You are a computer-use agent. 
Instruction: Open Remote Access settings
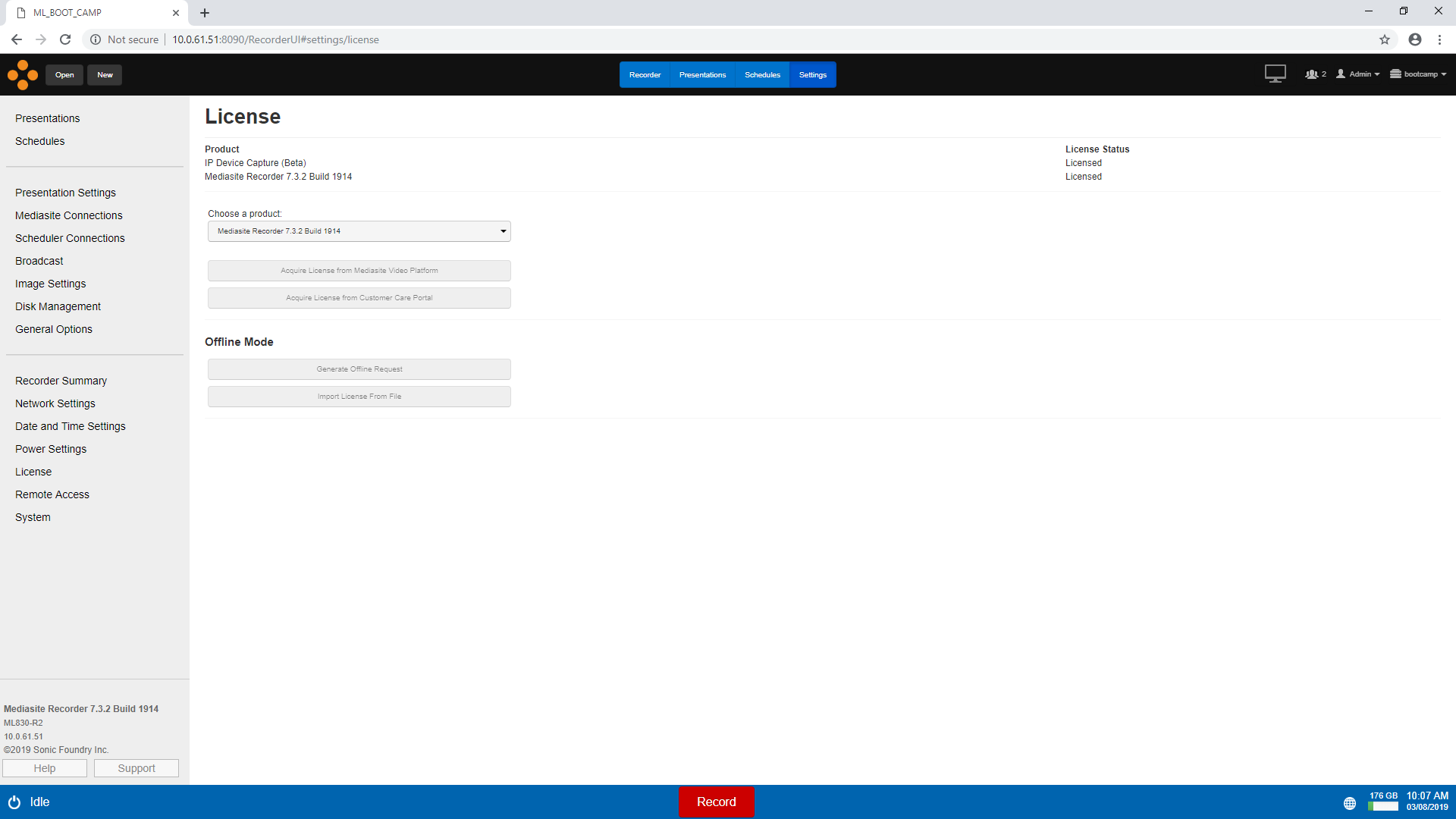pyautogui.click(x=52, y=494)
